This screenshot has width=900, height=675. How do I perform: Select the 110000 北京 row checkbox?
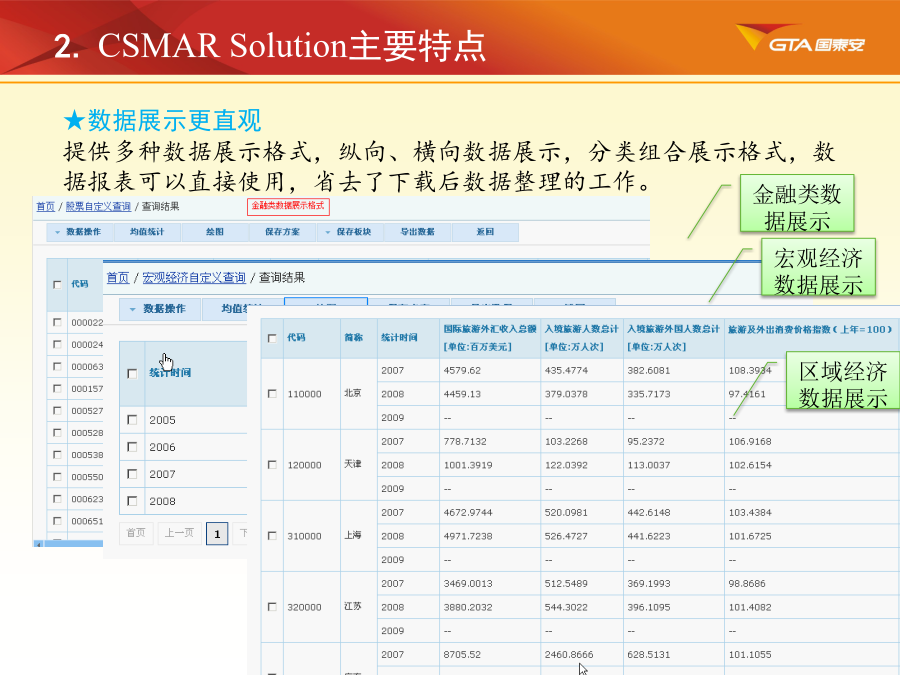click(x=272, y=394)
